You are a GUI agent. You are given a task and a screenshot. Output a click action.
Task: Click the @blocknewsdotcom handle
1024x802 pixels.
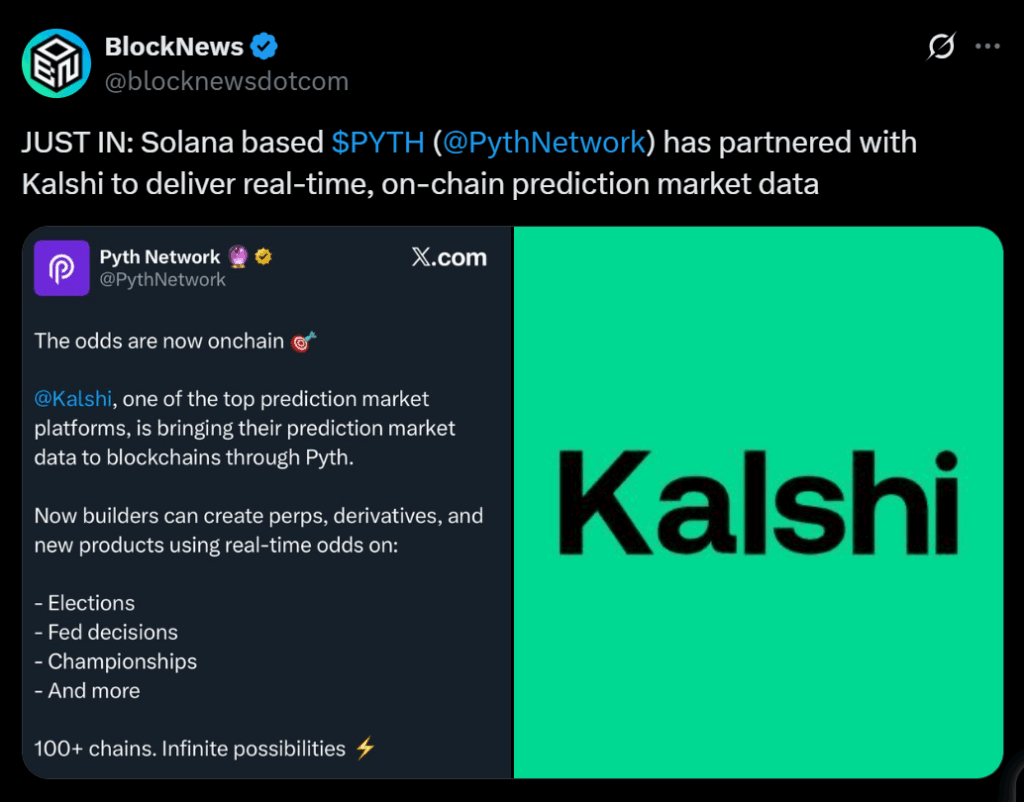(x=226, y=81)
